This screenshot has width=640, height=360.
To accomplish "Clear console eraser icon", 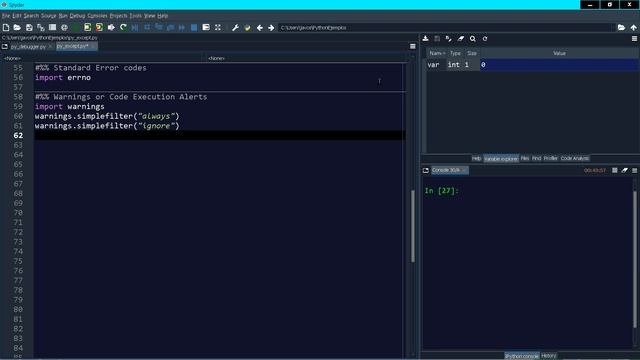I will point(624,170).
